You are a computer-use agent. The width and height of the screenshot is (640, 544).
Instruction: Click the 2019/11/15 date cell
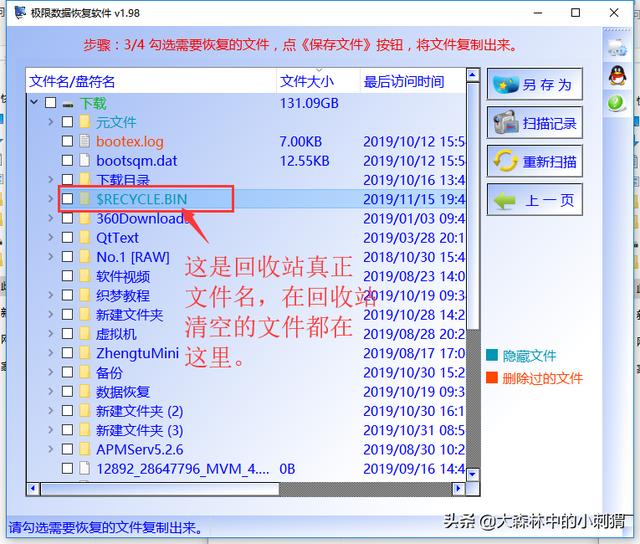(x=414, y=199)
